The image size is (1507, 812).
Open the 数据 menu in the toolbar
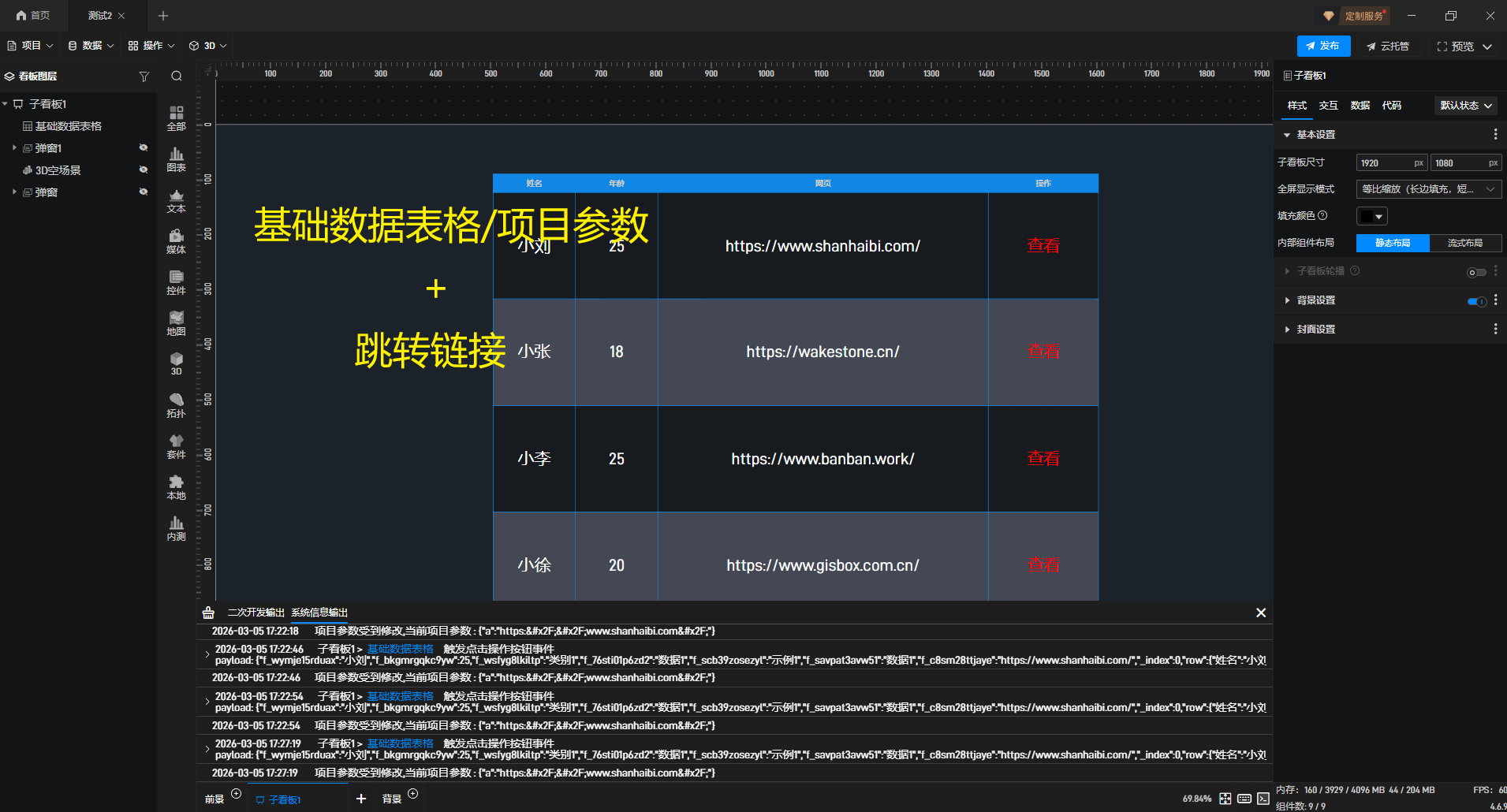pos(91,46)
